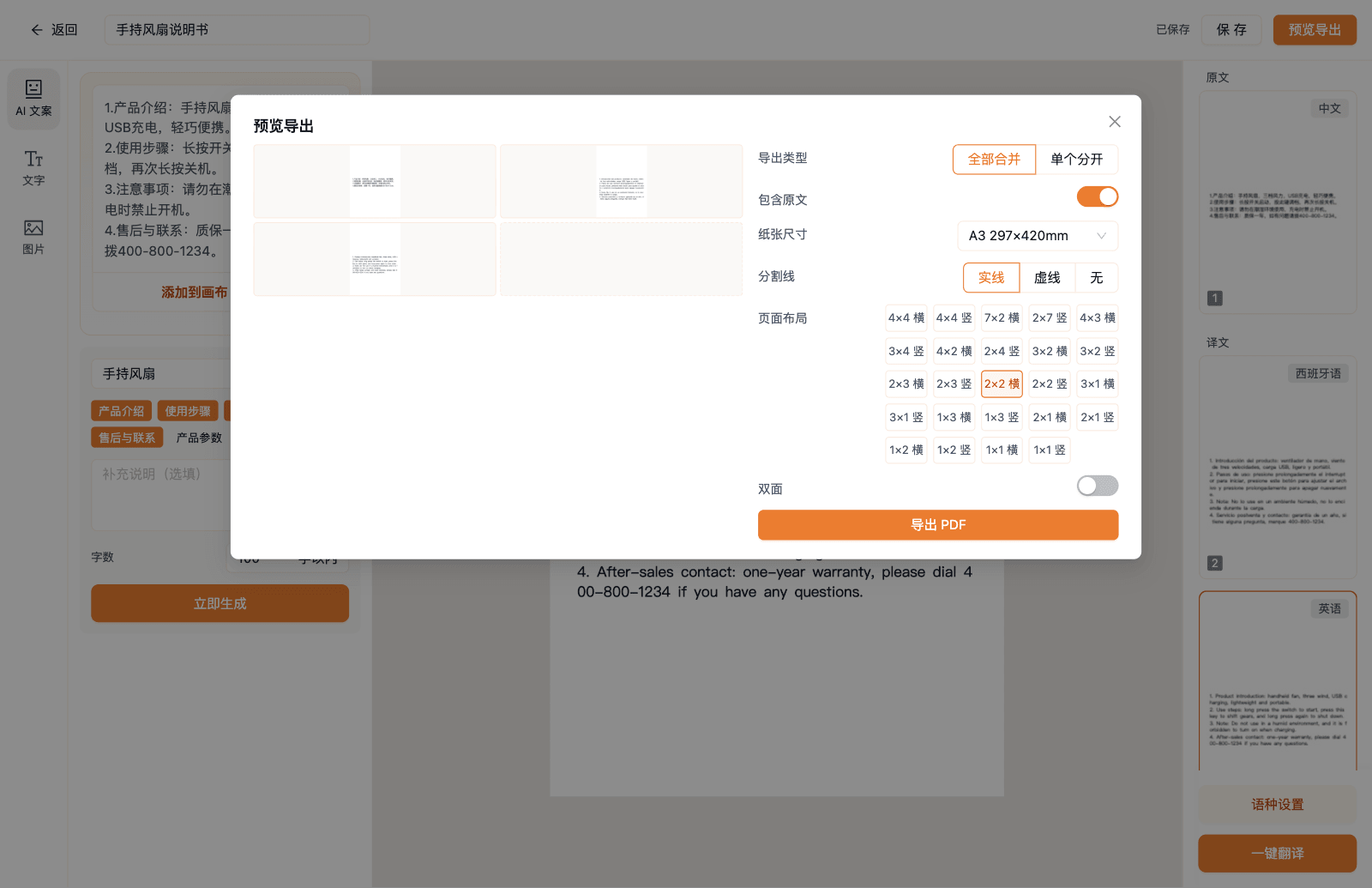Click the 全部合并 export type tab

(x=994, y=160)
